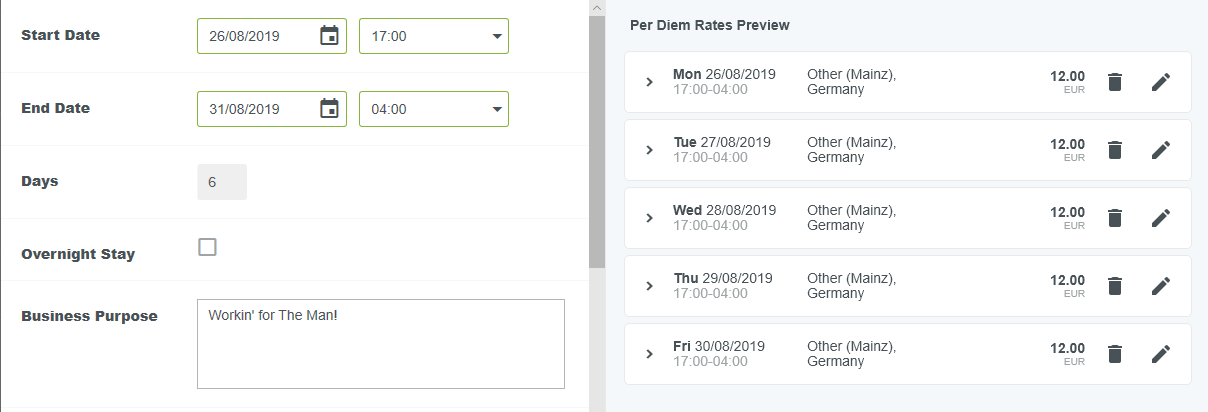
Task: Open the end time 04:00 dropdown
Action: point(433,109)
